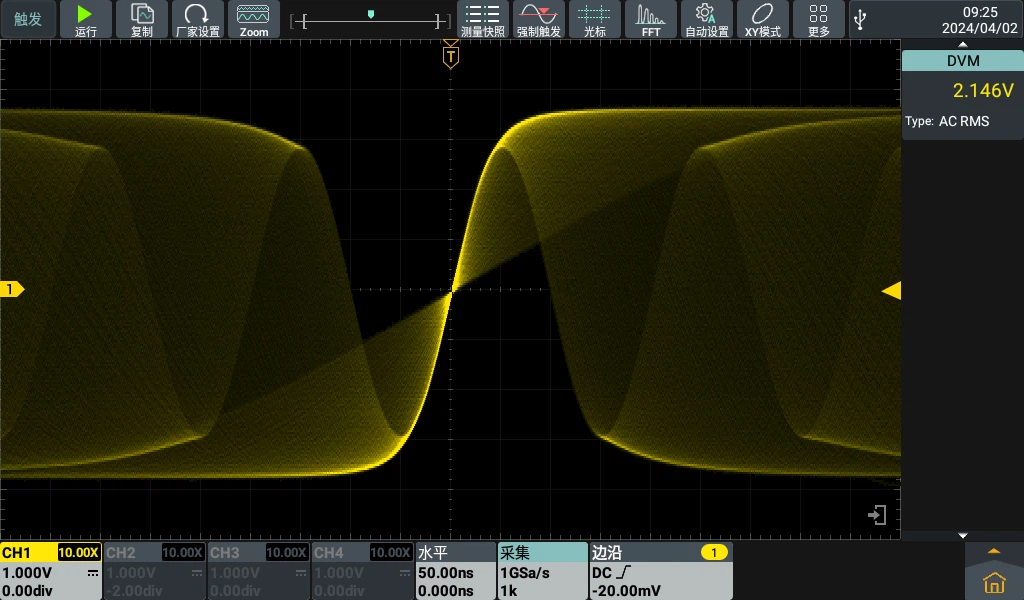The image size is (1024, 600).
Task: Toggle the CH1 channel panel
Action: pyautogui.click(x=51, y=571)
